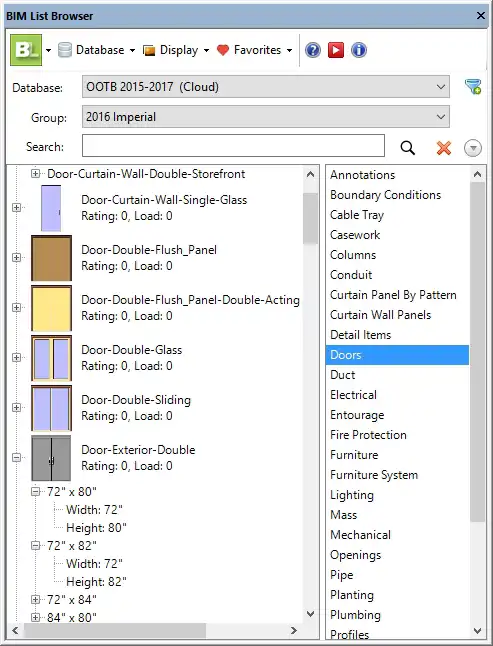Click the blue help question-mark icon
This screenshot has height=646, width=493.
(313, 50)
